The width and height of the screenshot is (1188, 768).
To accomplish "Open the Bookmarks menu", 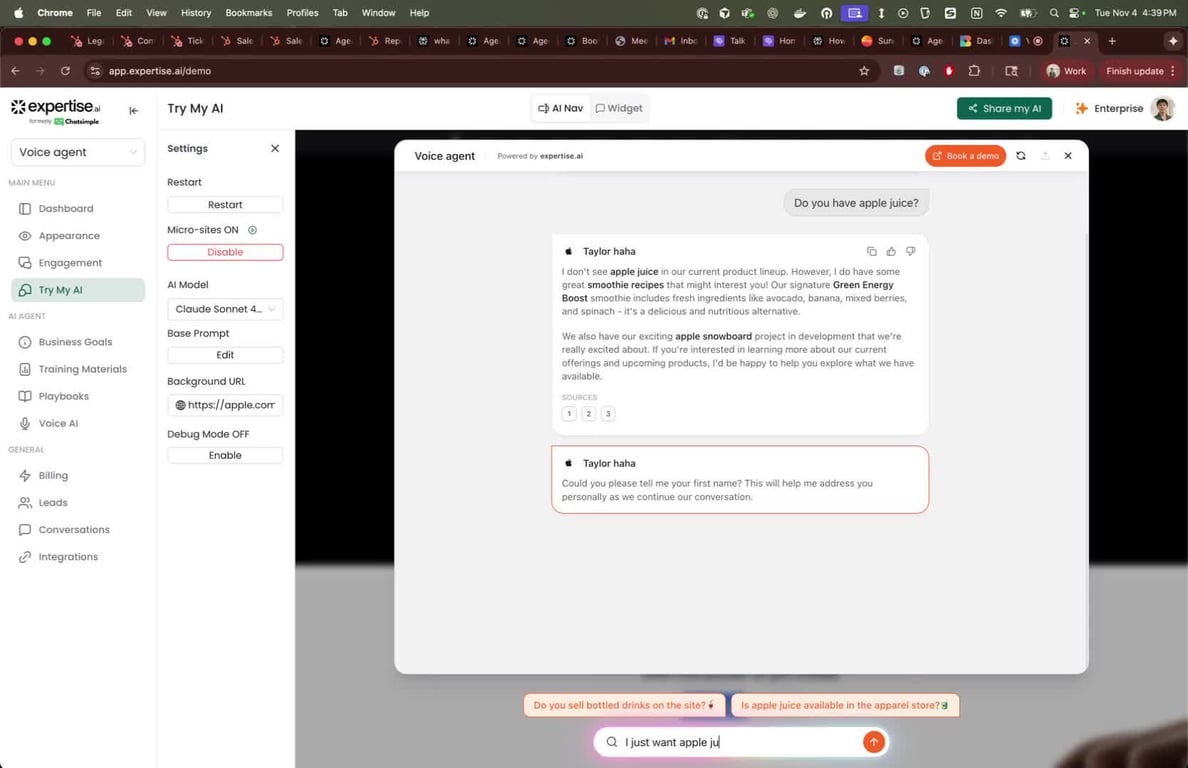I will pos(249,13).
